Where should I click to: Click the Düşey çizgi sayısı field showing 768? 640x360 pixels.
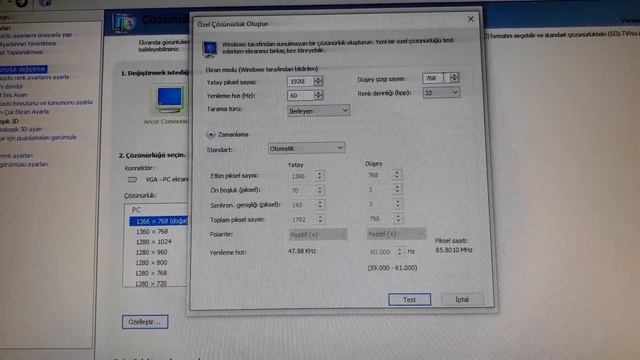coord(436,78)
